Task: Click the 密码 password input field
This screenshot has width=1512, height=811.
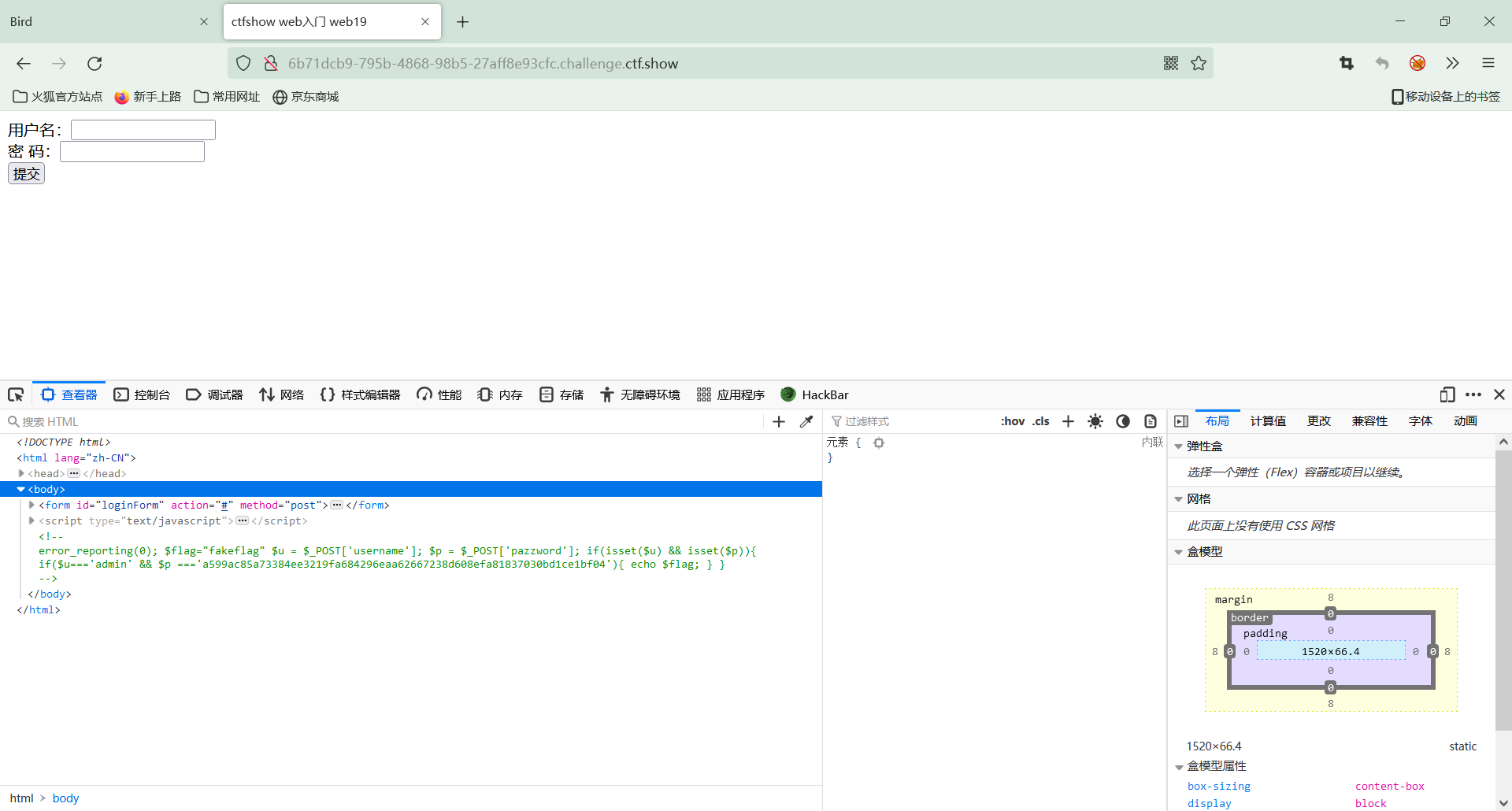Action: click(132, 152)
